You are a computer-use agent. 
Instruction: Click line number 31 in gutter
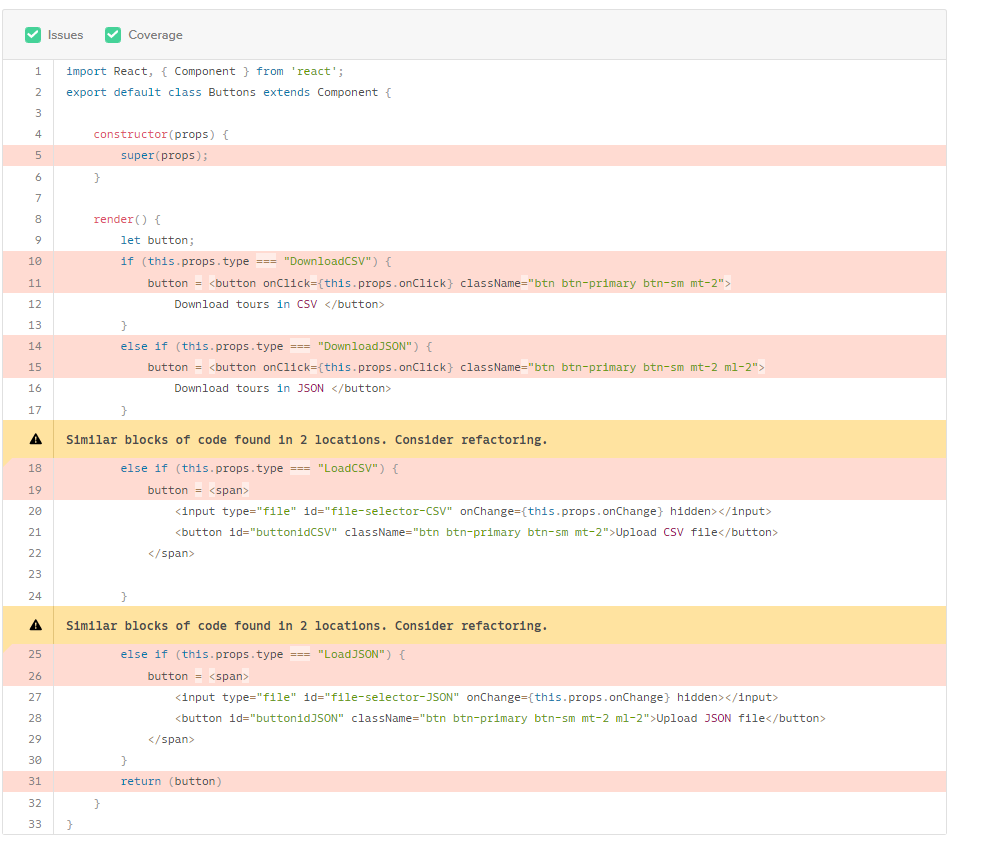(35, 781)
